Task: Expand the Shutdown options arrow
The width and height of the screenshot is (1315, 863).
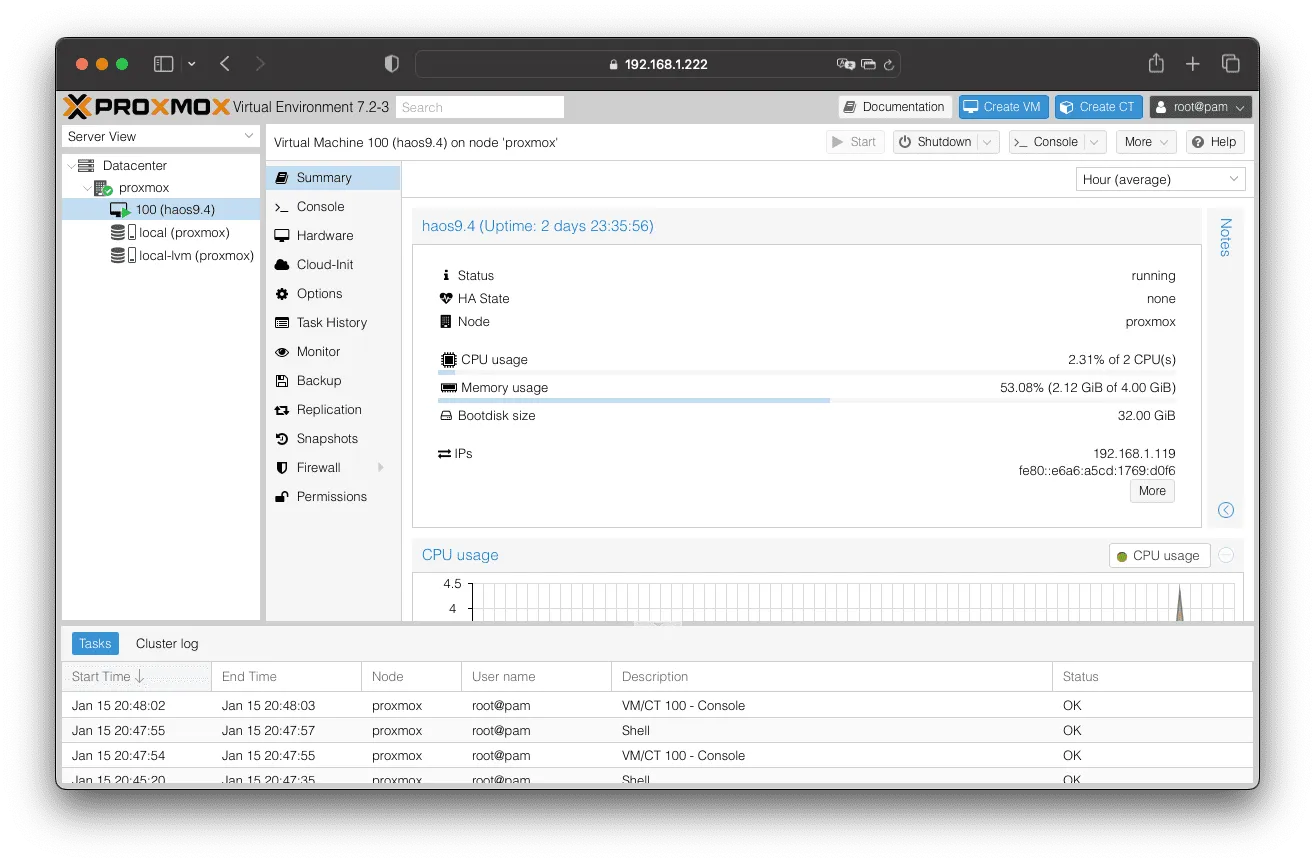Action: (988, 142)
